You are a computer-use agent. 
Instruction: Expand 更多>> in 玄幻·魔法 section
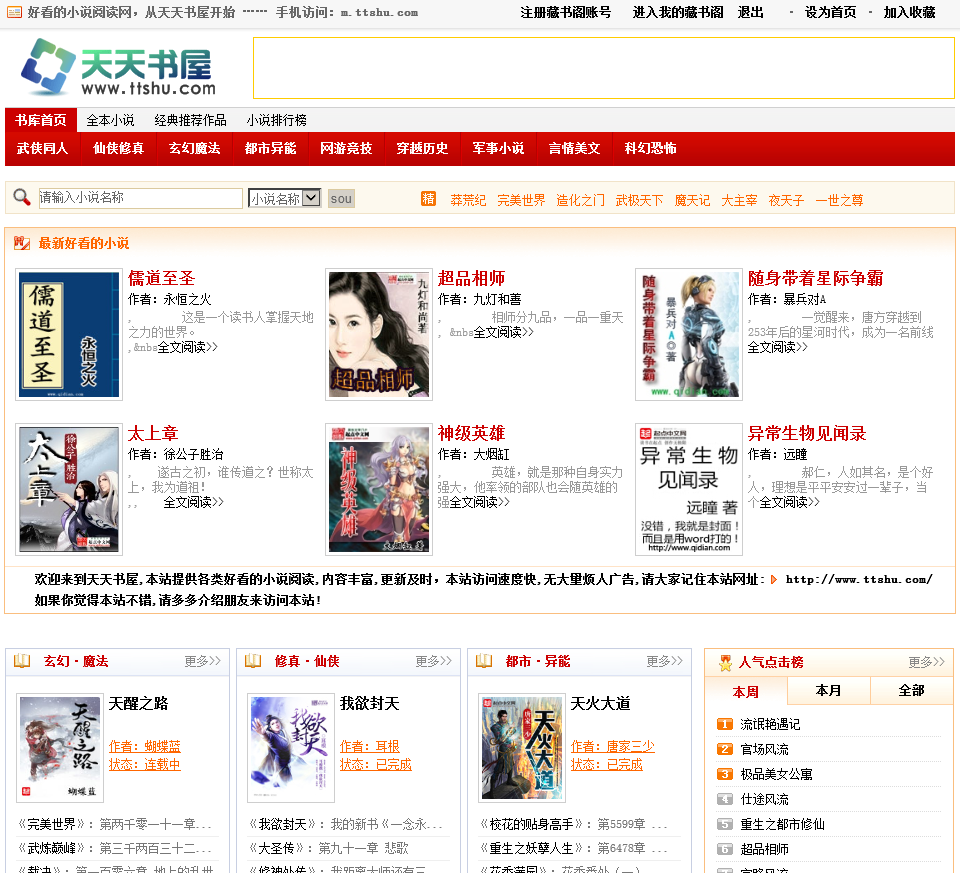click(x=203, y=661)
